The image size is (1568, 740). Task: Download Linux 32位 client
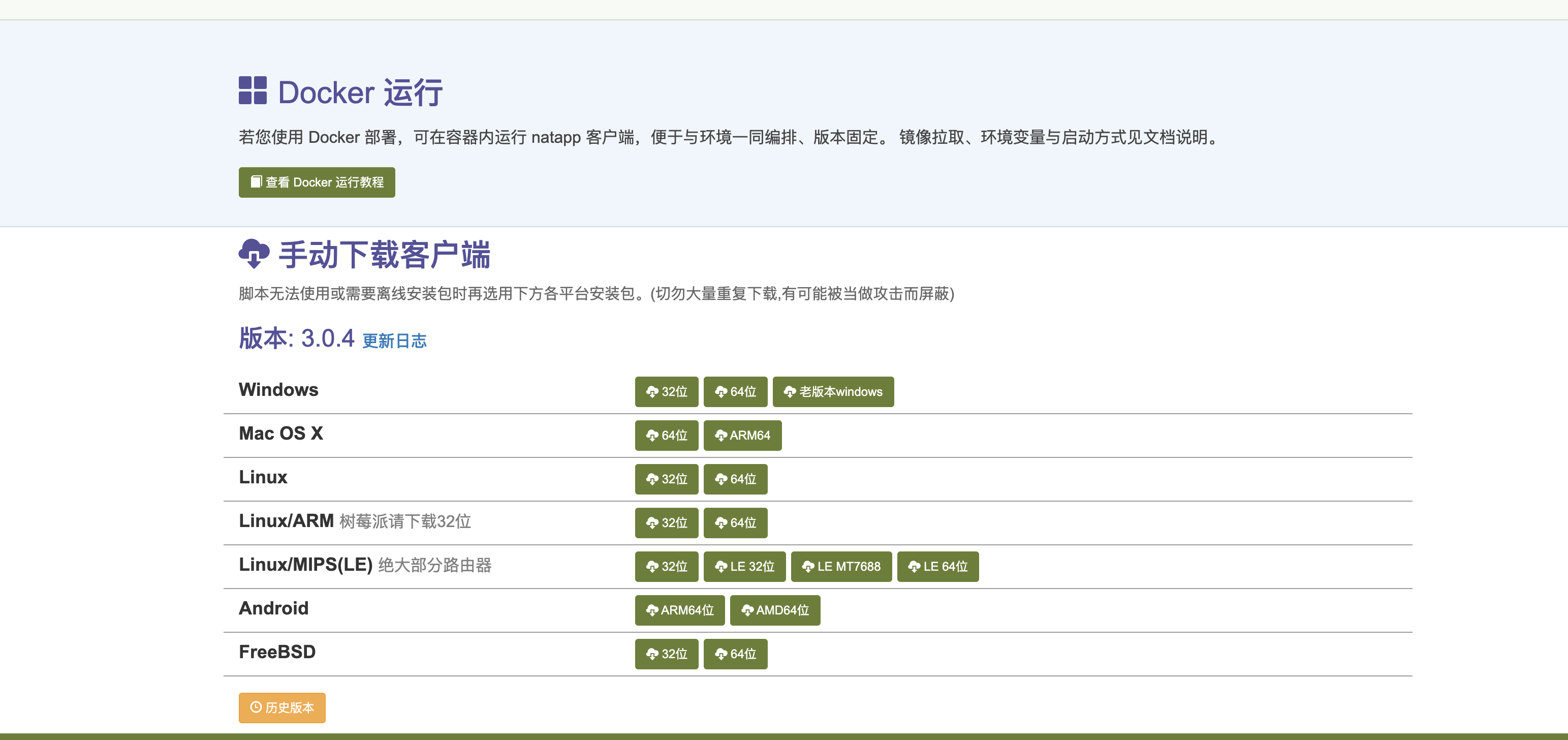pyautogui.click(x=667, y=479)
